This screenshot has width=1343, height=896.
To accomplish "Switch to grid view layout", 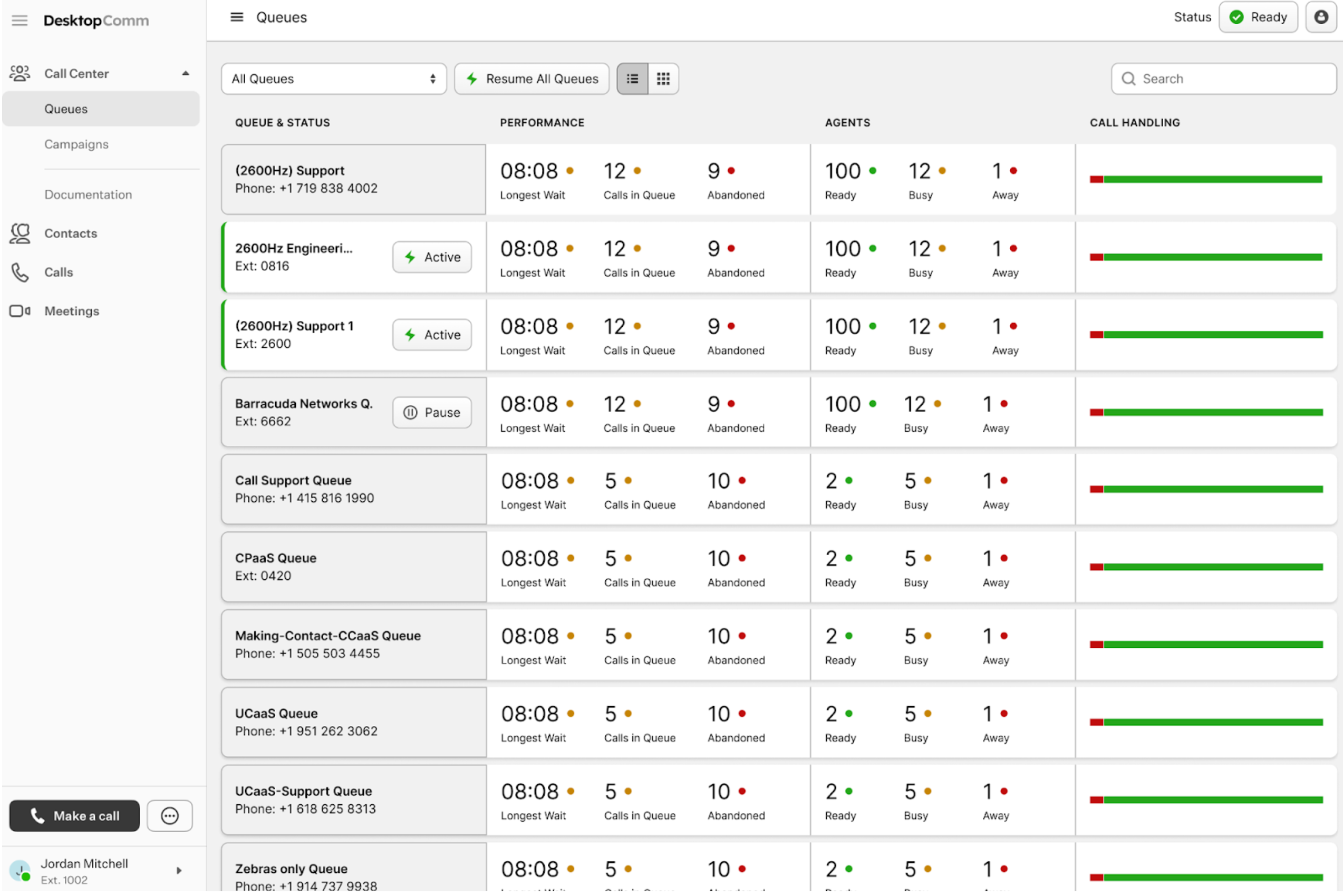I will click(x=663, y=79).
